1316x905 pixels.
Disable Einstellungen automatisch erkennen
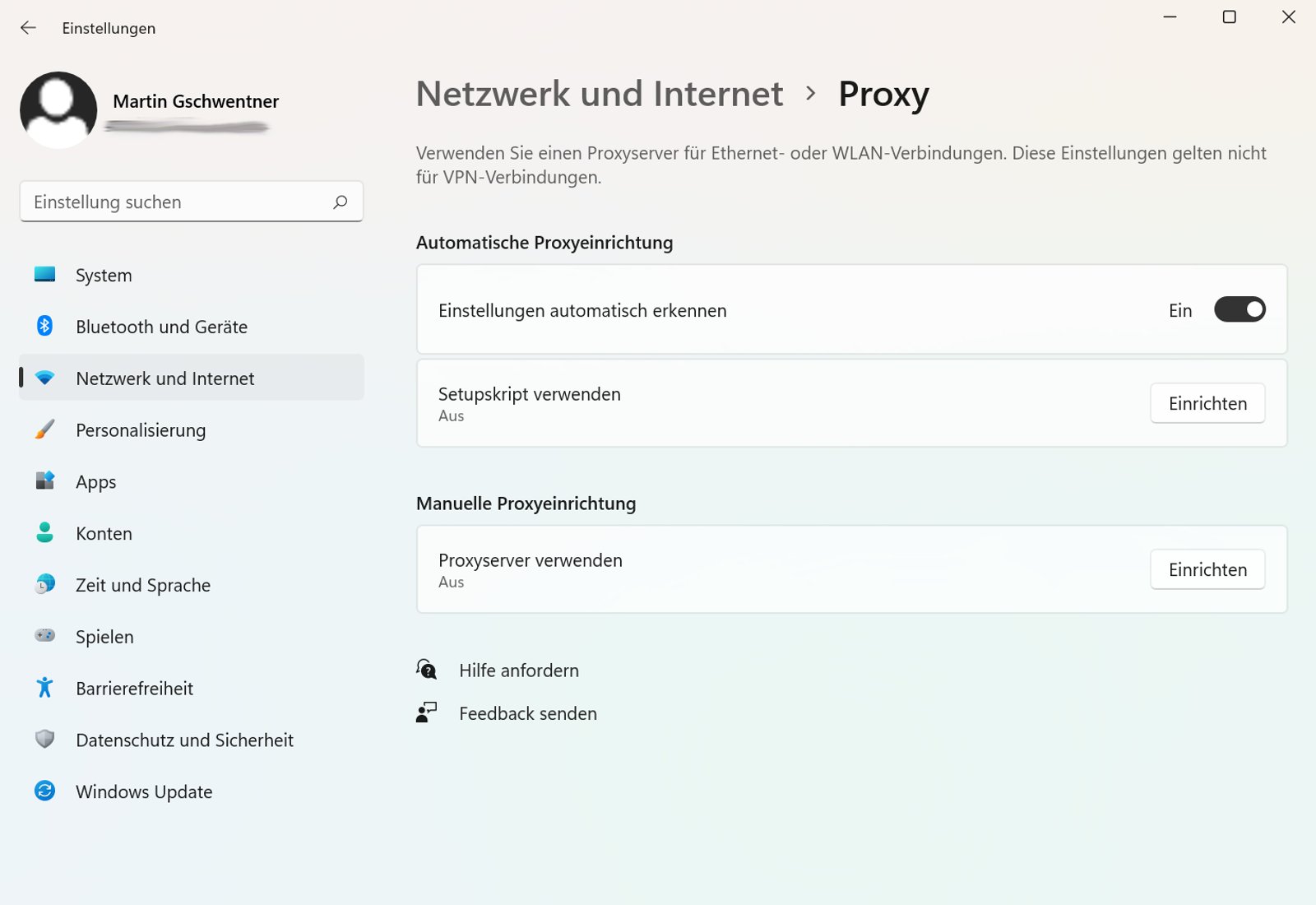point(1240,309)
